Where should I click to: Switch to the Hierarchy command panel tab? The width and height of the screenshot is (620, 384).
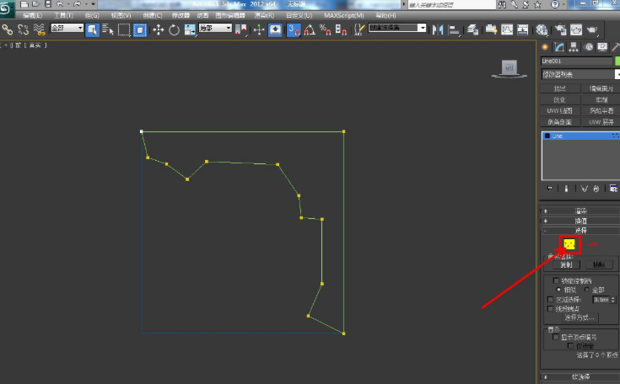[x=573, y=47]
